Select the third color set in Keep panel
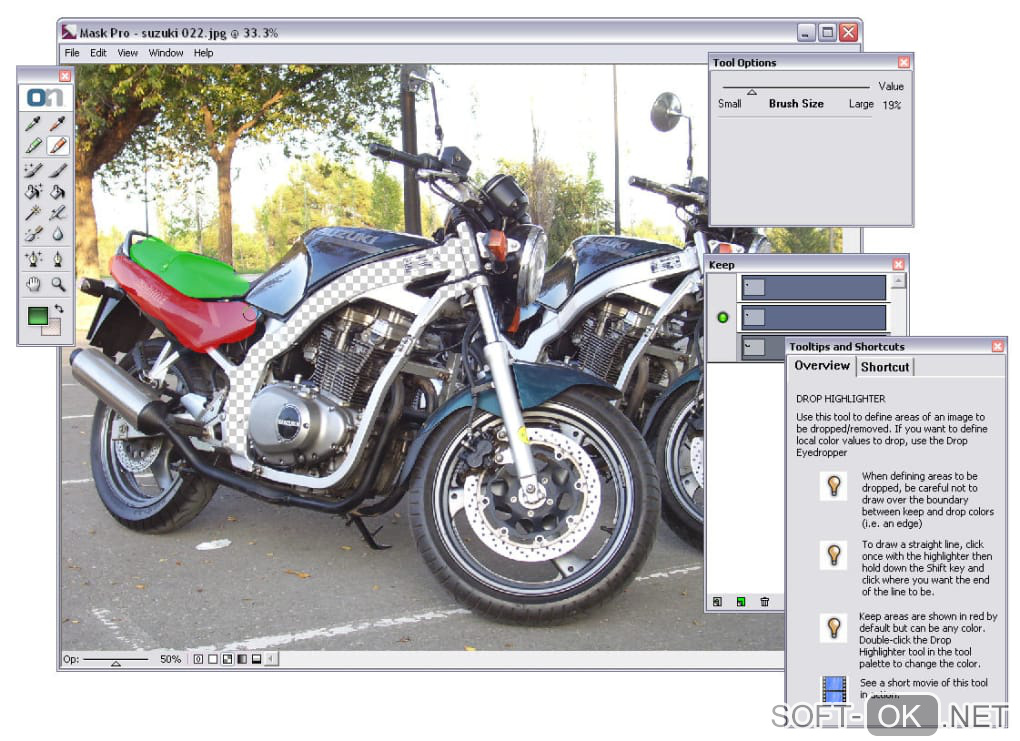The height and width of the screenshot is (741, 1020). [764, 347]
